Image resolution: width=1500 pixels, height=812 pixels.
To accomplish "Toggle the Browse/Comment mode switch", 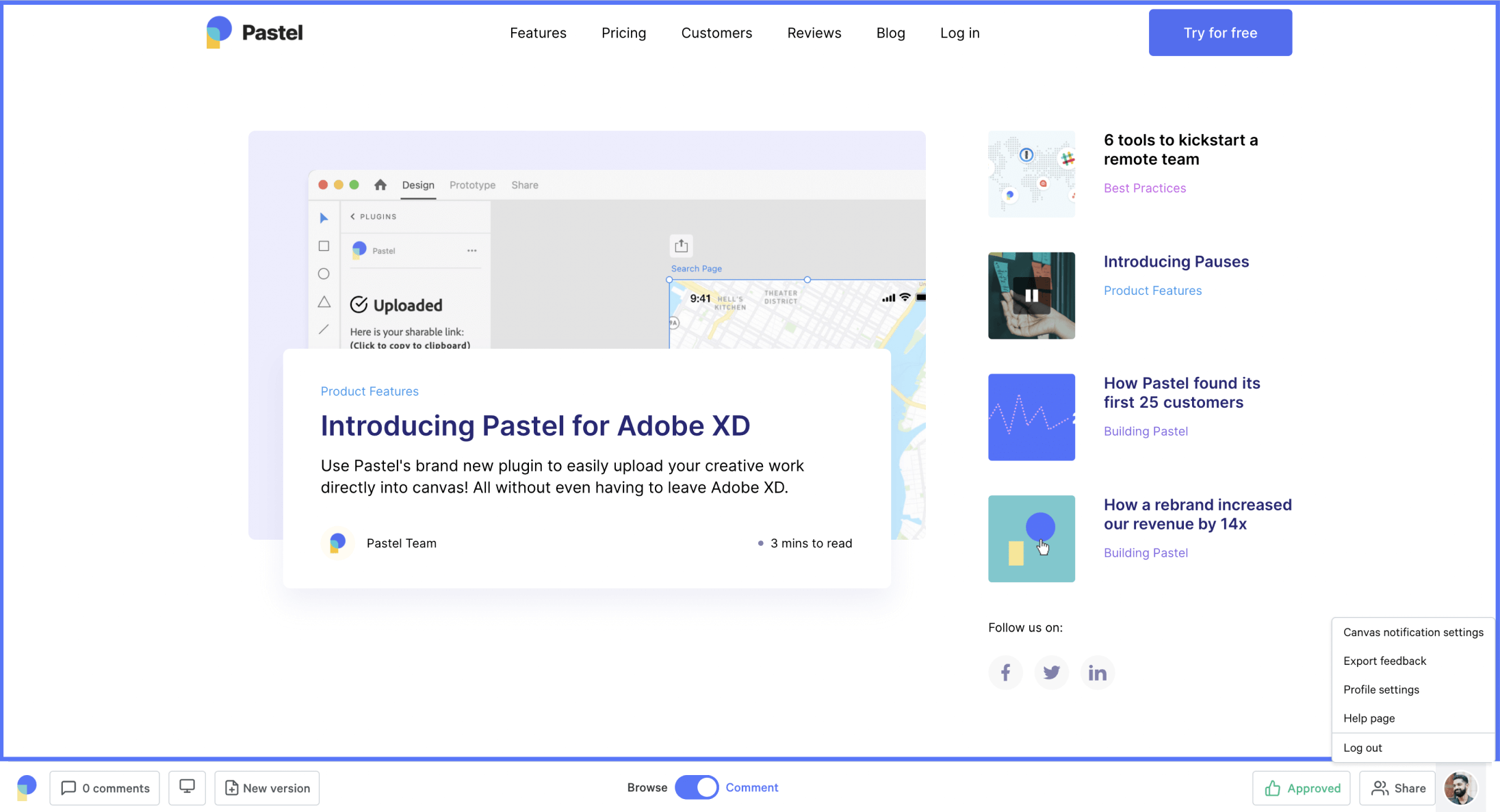I will tap(697, 787).
